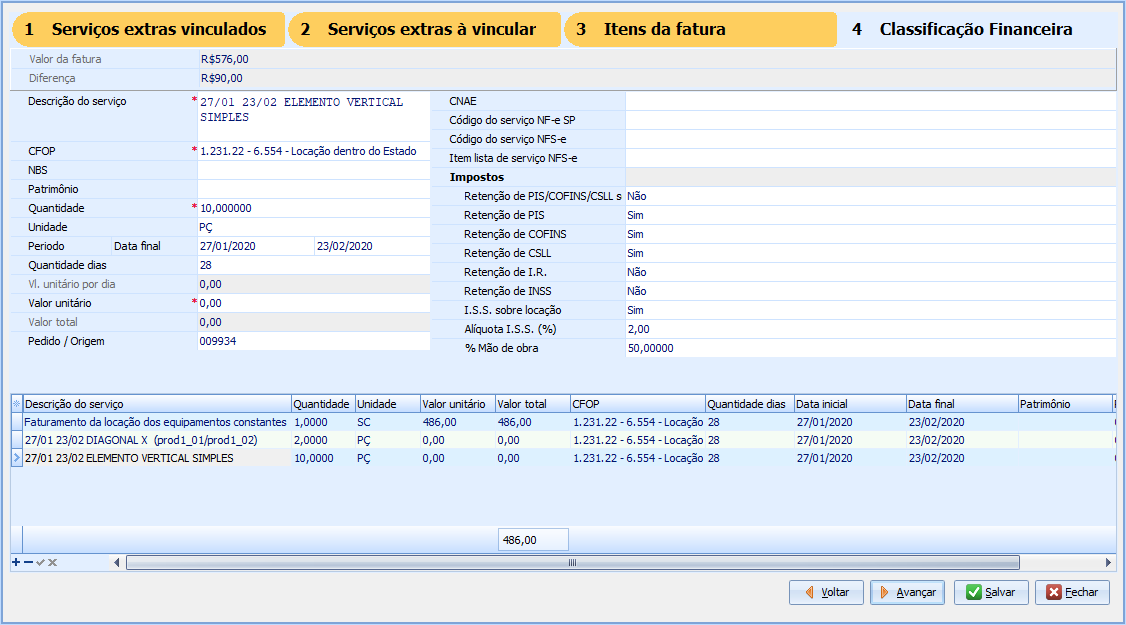Click the Voltar button
The width and height of the screenshot is (1126, 625).
click(x=827, y=593)
